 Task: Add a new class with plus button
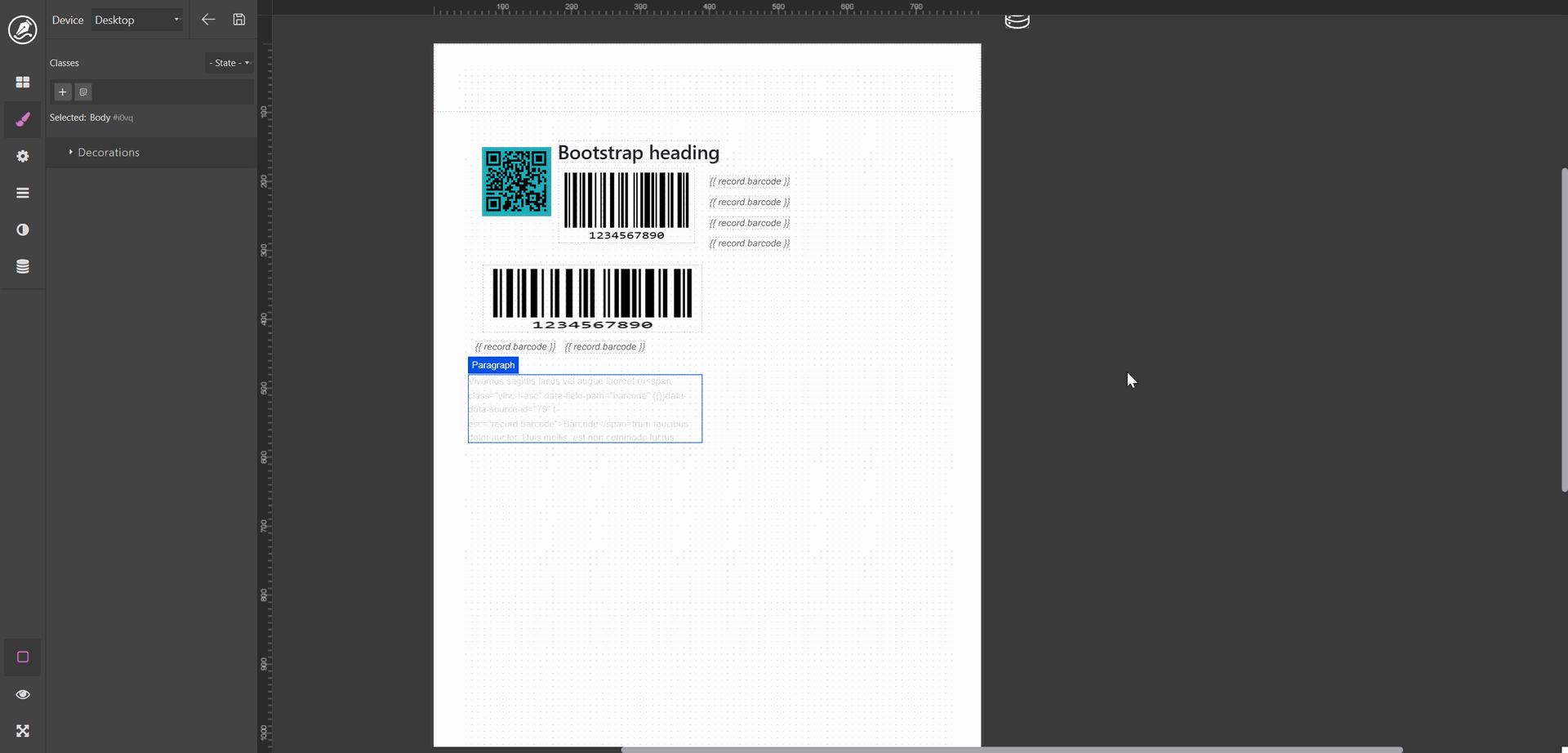click(x=63, y=92)
